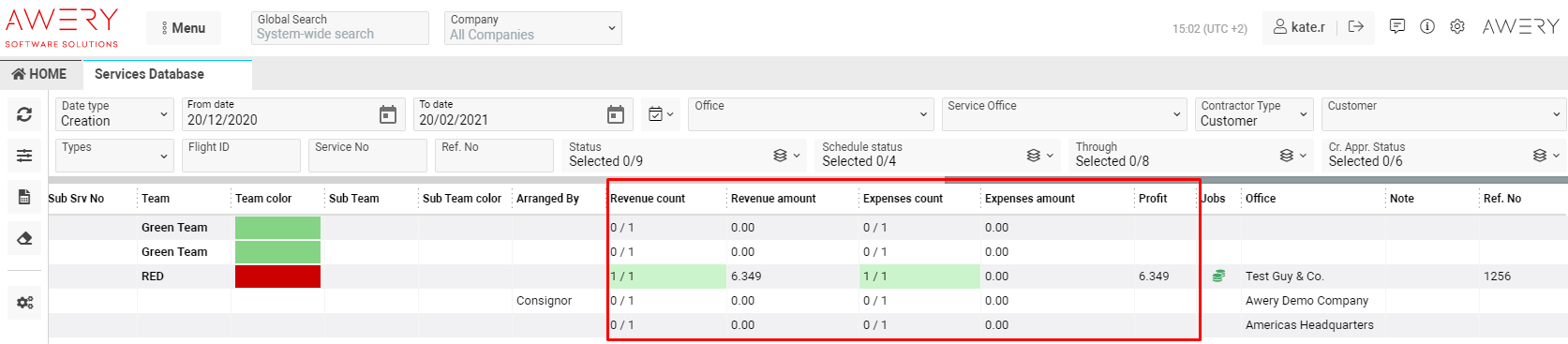Expand the Status Selected 0/9 multiselect
This screenshot has width=1568, height=344.
pos(685,155)
